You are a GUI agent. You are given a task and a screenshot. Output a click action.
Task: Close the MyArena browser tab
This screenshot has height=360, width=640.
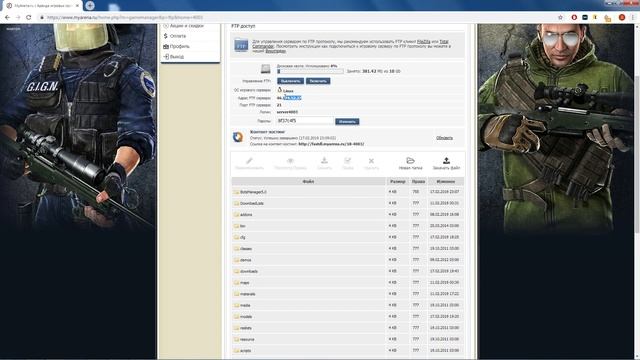(x=77, y=6)
